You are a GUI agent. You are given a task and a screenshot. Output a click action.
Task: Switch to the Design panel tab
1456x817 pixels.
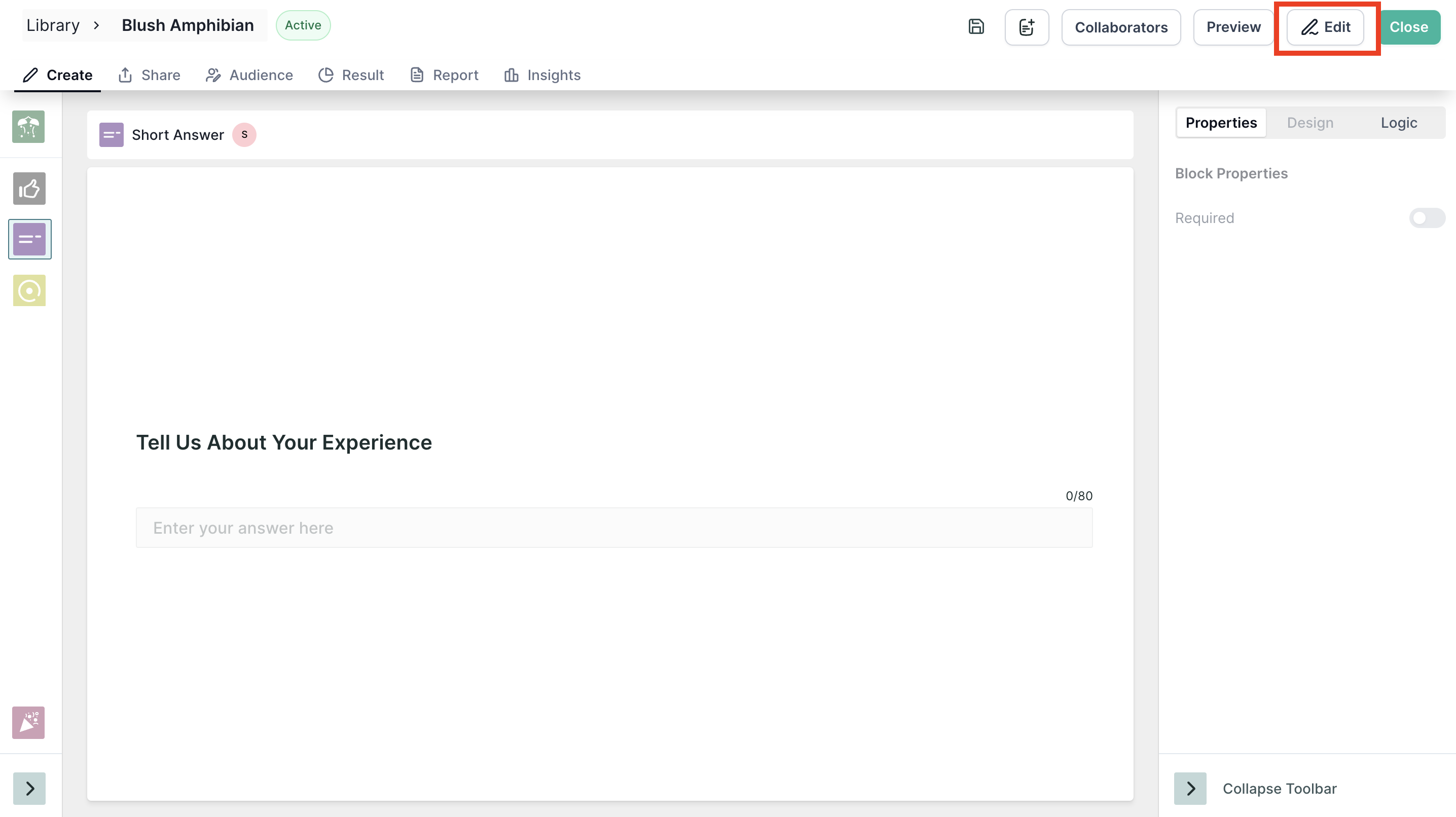tap(1310, 123)
